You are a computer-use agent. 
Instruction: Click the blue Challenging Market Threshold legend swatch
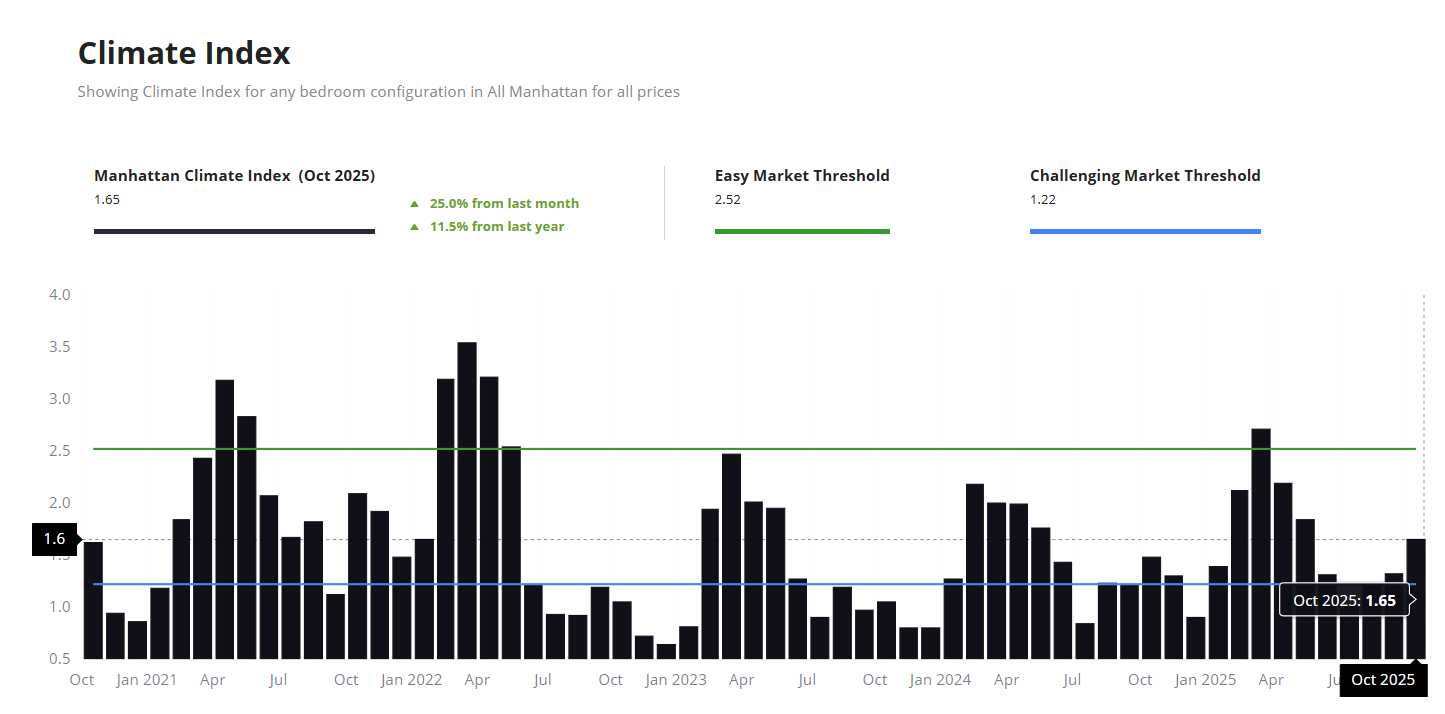(x=1144, y=231)
